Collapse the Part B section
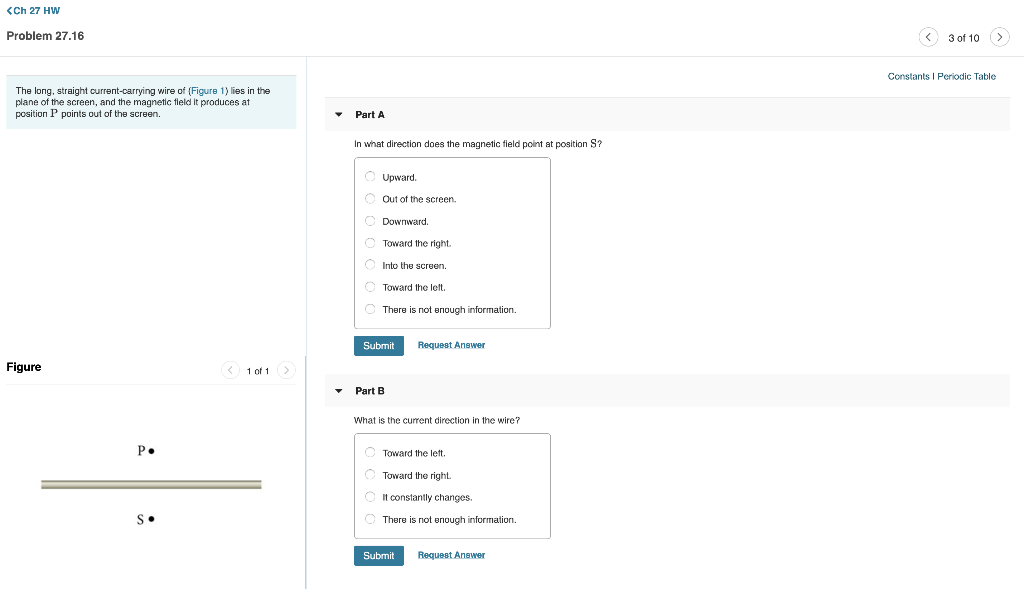 [x=338, y=390]
